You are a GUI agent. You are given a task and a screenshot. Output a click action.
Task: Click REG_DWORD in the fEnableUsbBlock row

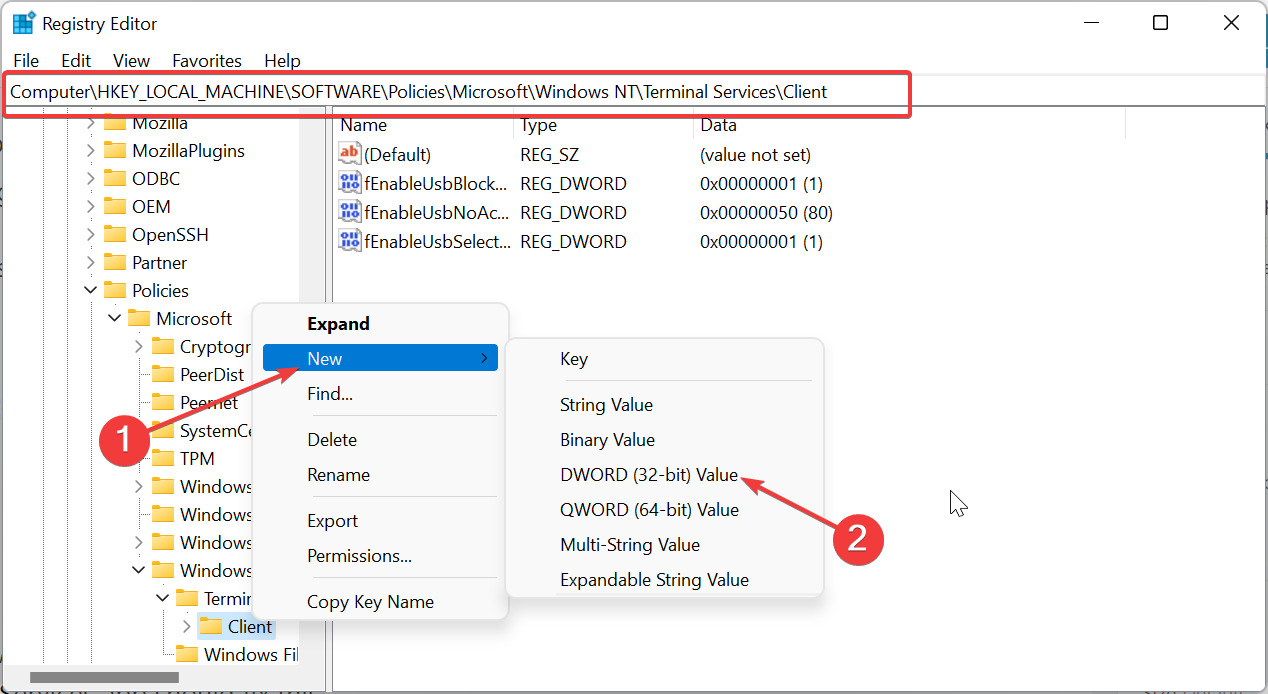[x=574, y=184]
